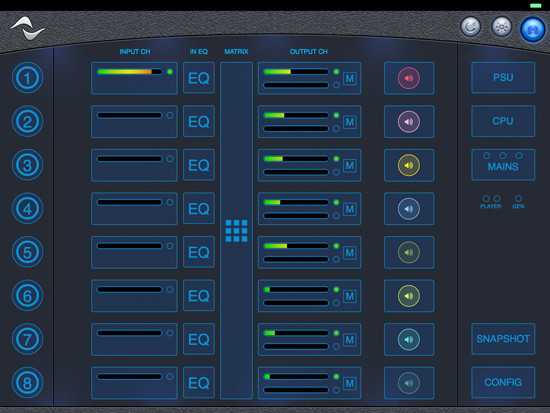
Task: Toggle the M mute on output 2
Action: click(x=350, y=122)
